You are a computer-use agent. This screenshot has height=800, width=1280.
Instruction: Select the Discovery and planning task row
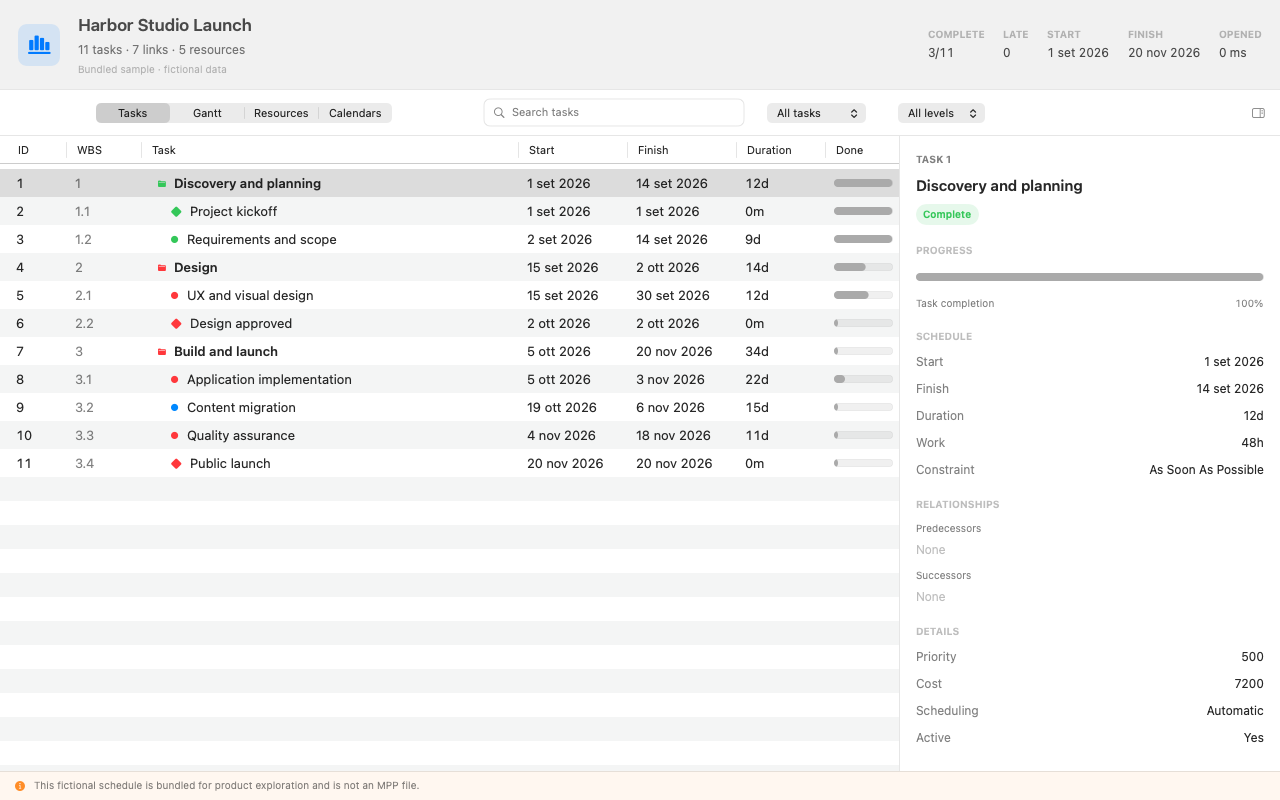pyautogui.click(x=449, y=184)
